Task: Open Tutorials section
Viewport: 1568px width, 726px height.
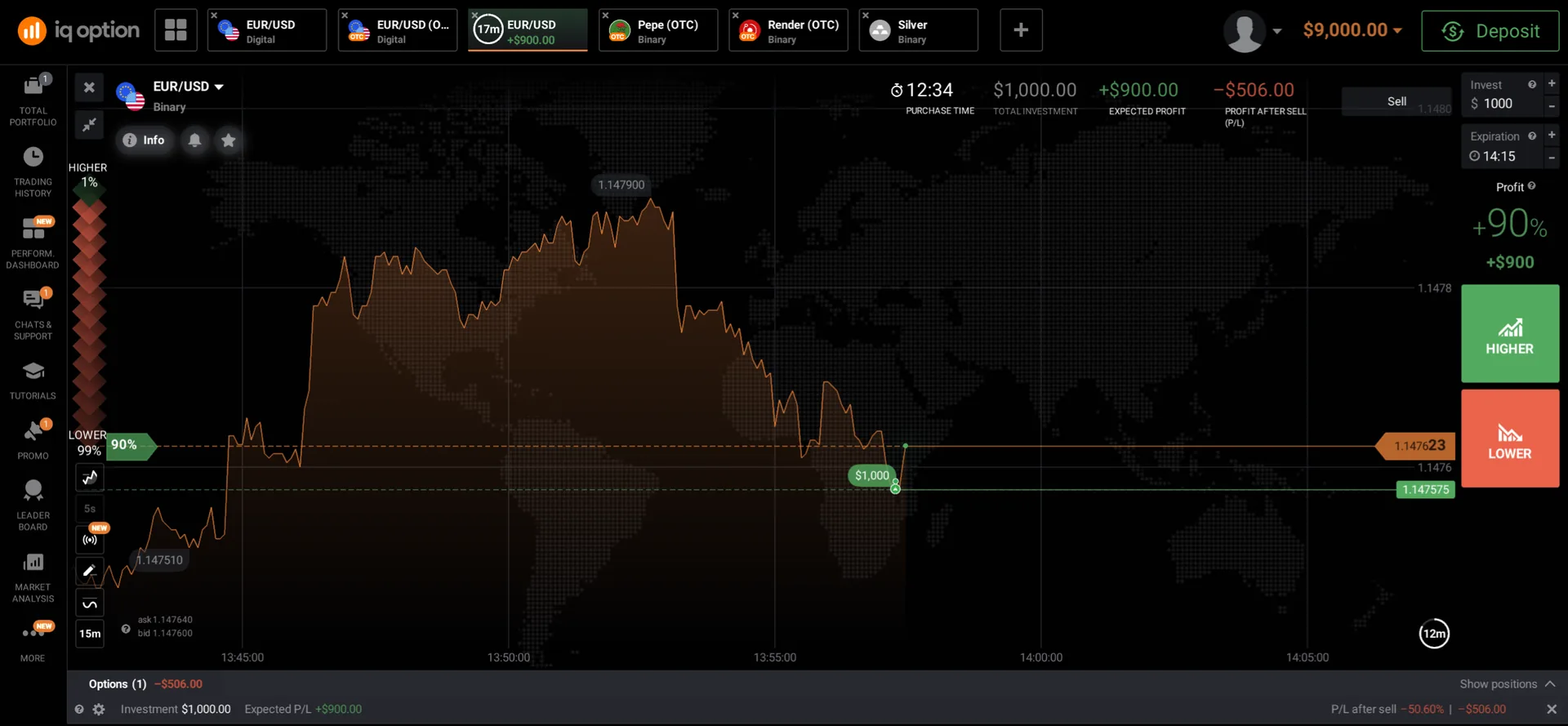Action: 33,380
